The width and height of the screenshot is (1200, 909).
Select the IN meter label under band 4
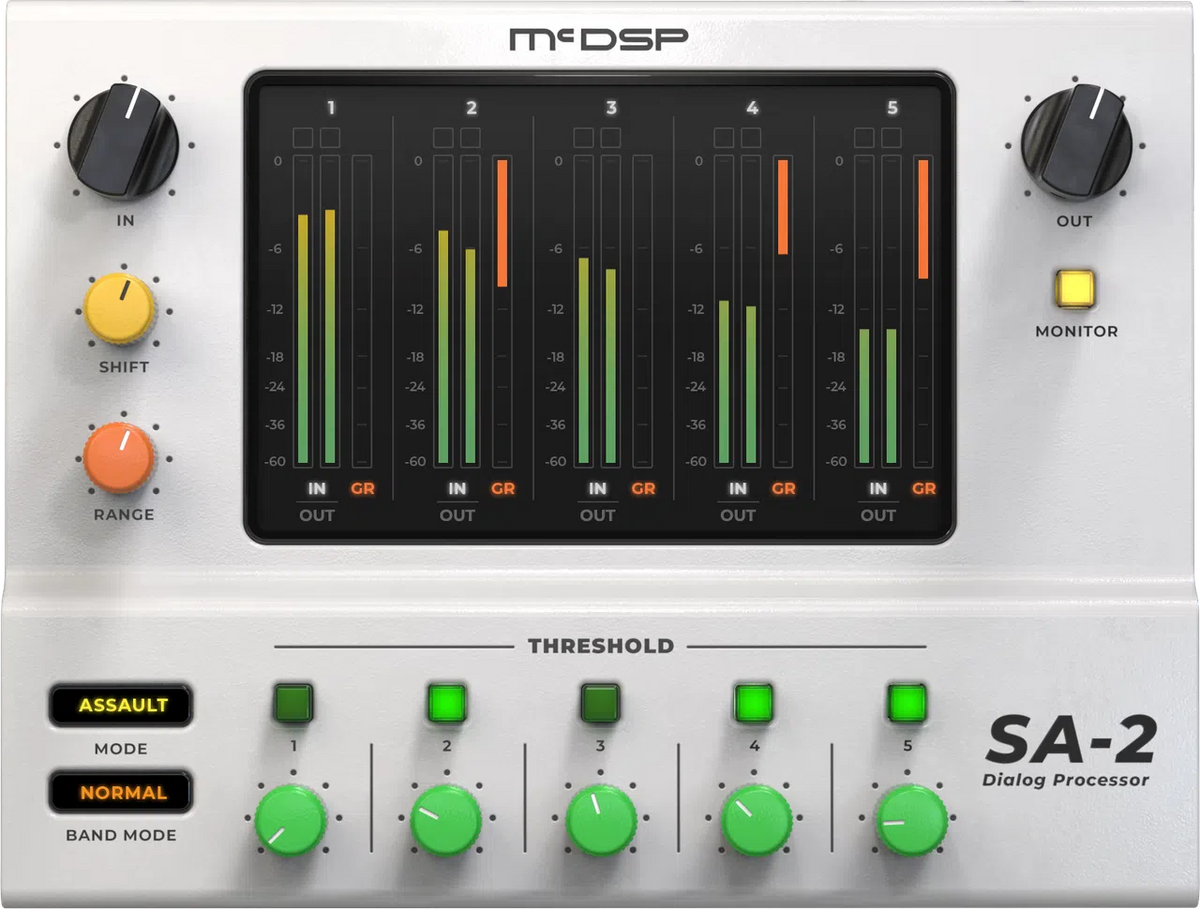(737, 489)
